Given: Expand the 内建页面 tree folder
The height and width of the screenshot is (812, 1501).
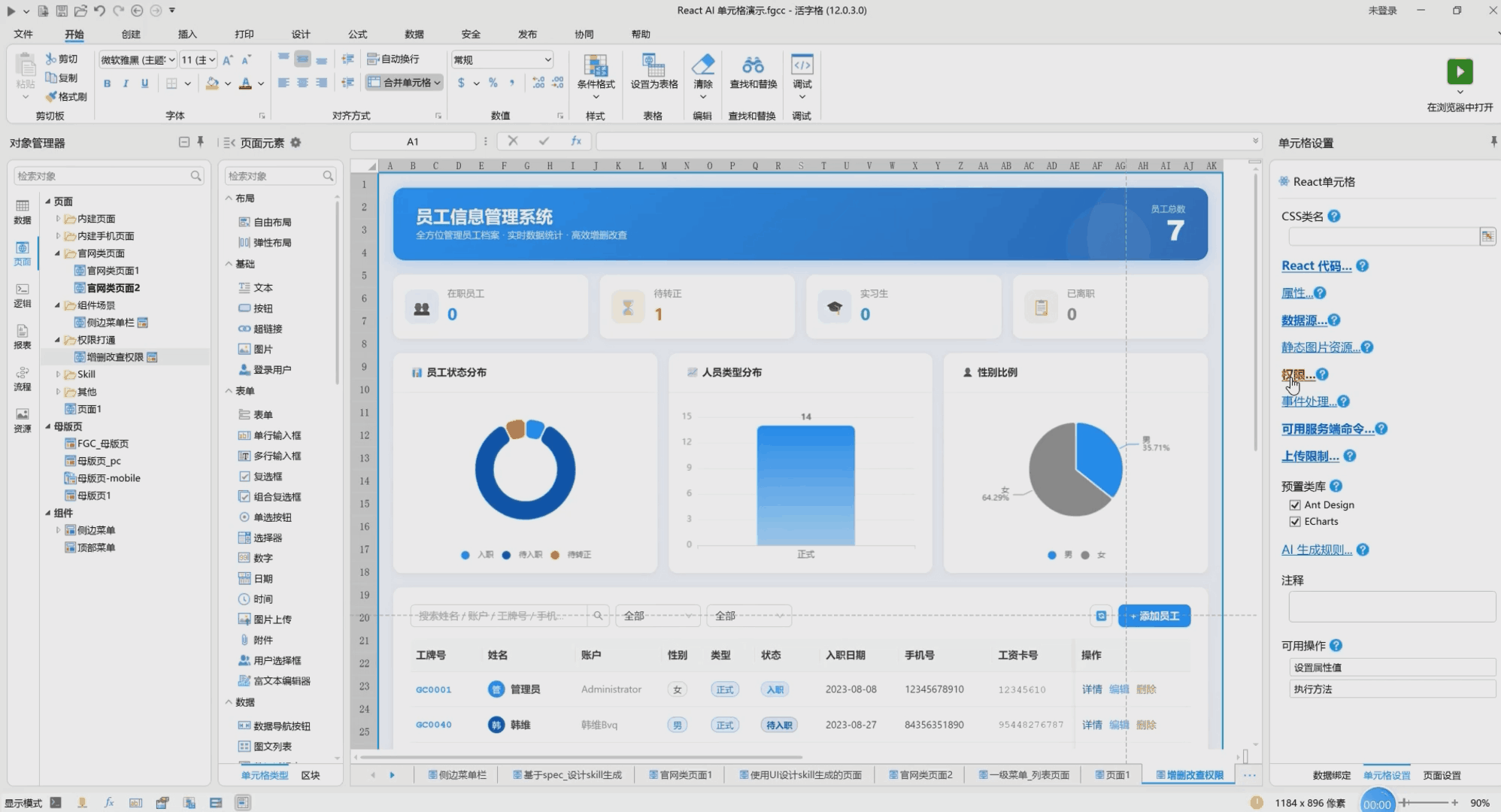Looking at the screenshot, I should tap(58, 219).
